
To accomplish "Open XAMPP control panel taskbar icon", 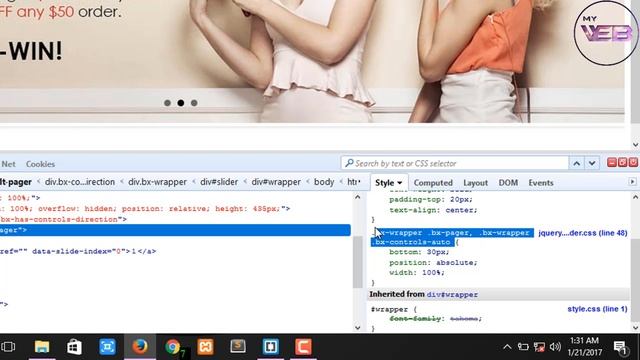I will (x=205, y=347).
